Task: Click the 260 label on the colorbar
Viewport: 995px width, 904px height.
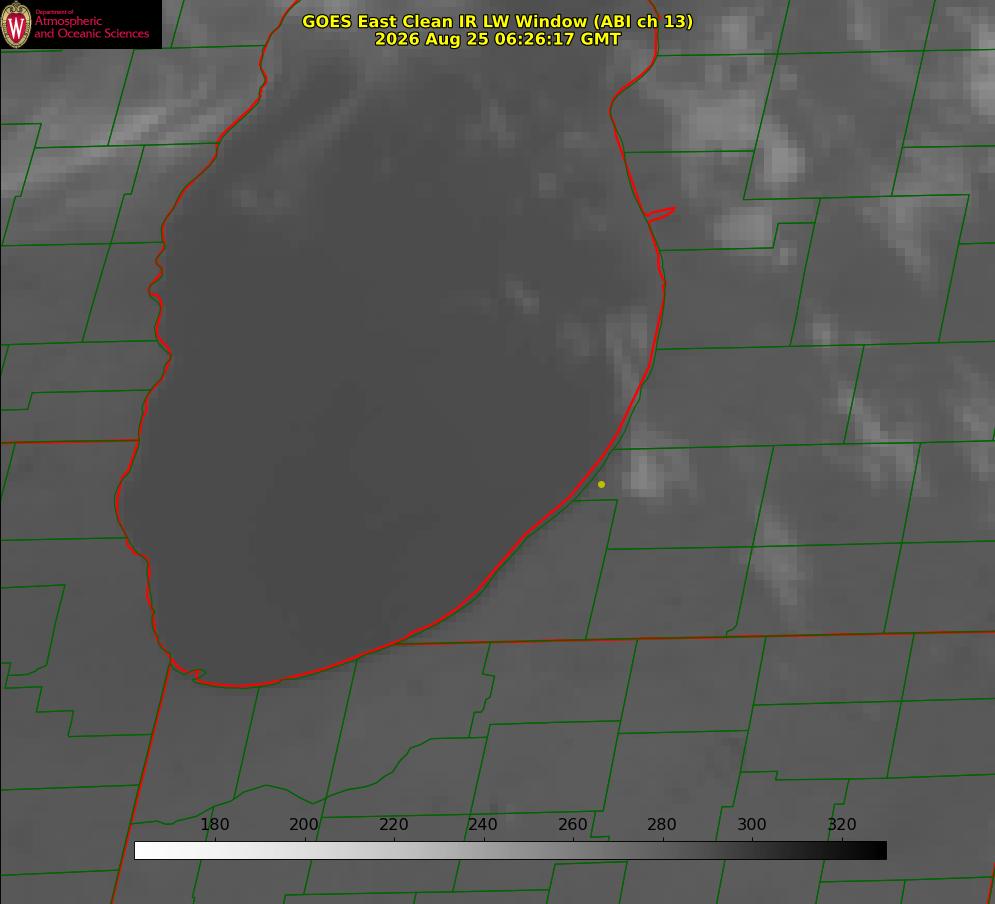Action: [x=572, y=824]
